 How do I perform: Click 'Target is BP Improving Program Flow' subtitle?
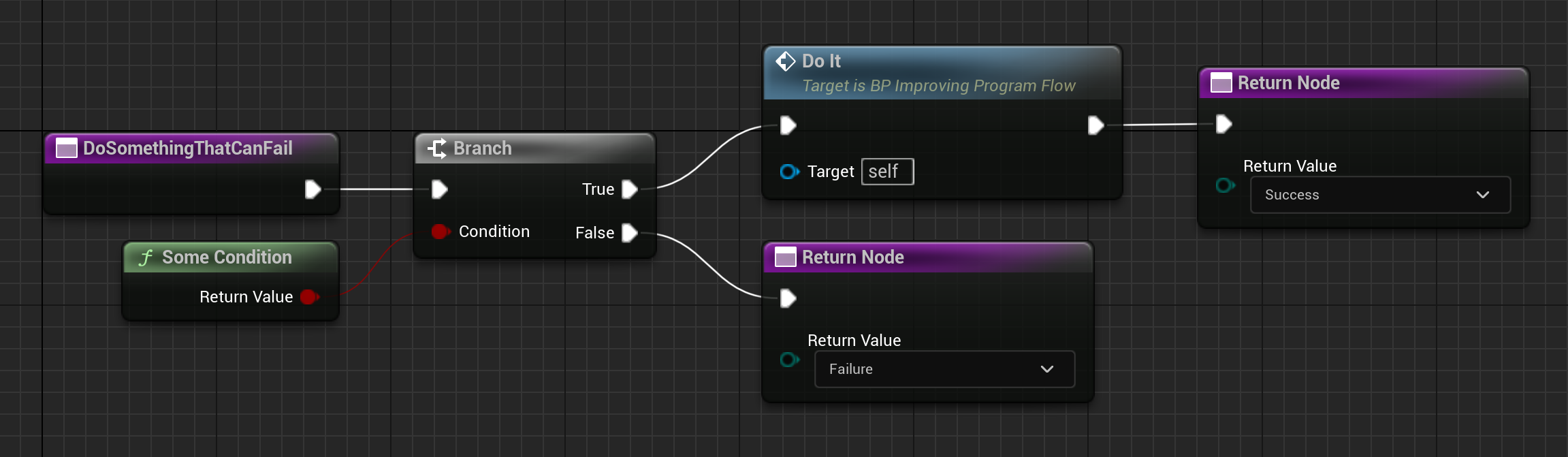[x=939, y=86]
